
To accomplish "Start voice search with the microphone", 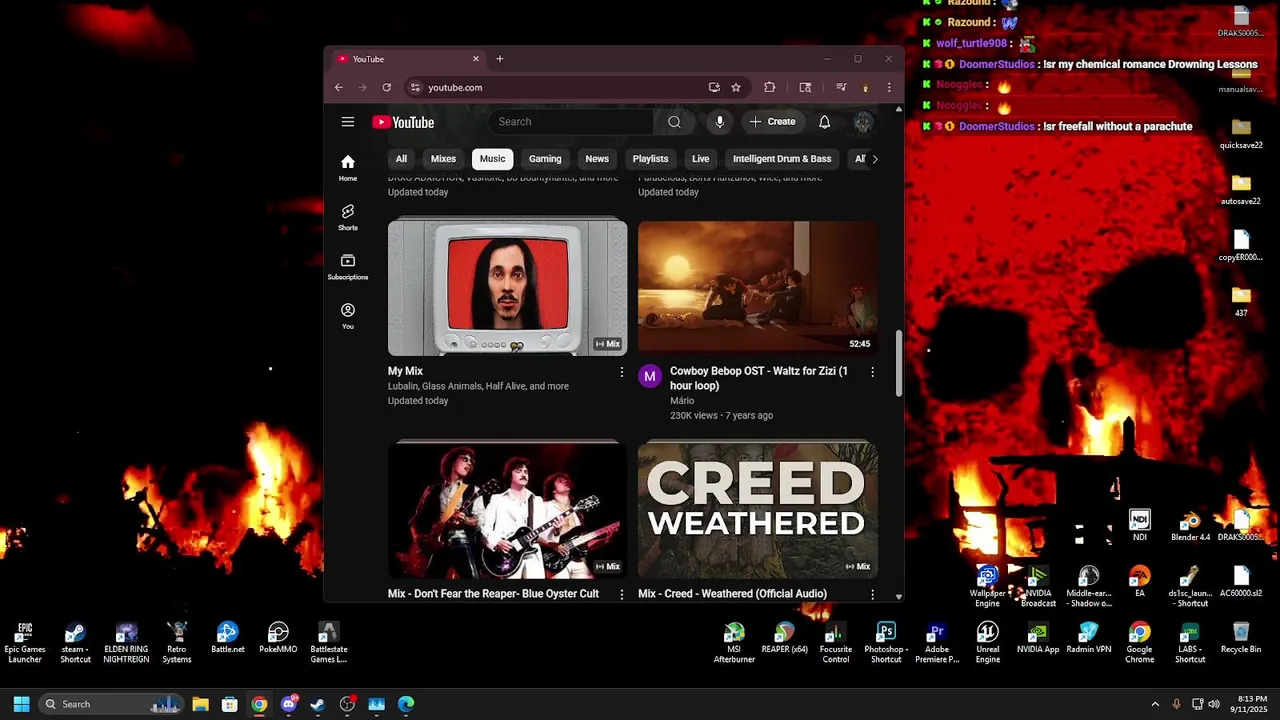I will [719, 122].
